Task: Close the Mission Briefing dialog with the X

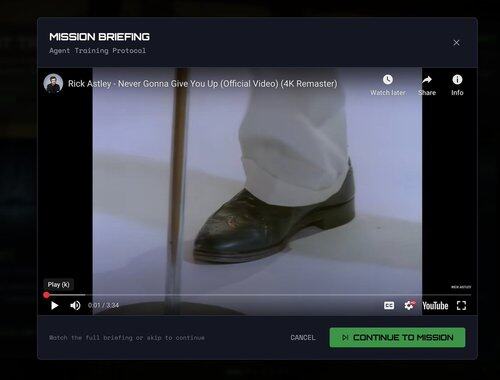Action: coord(456,43)
